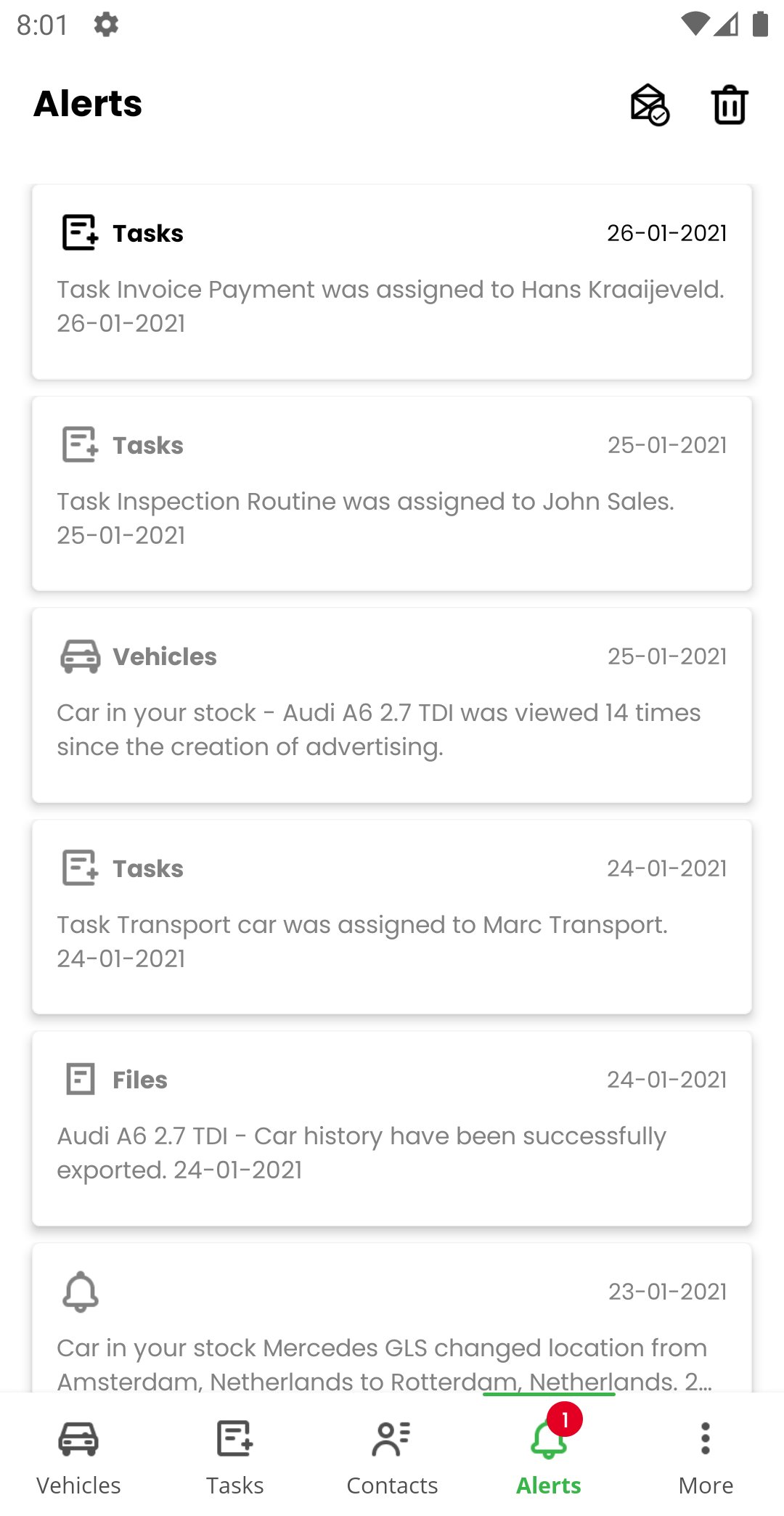Image resolution: width=784 pixels, height=1516 pixels.
Task: Open the Transport car Marc Transport alert
Action: coord(392,917)
